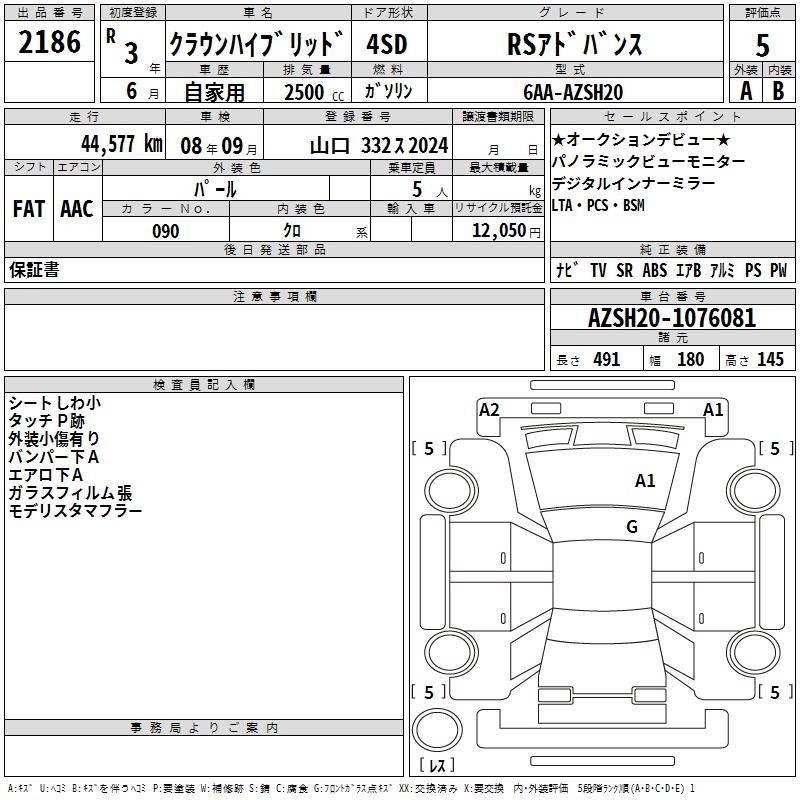
Task: Click the G mark on the windshield
Action: (631, 527)
